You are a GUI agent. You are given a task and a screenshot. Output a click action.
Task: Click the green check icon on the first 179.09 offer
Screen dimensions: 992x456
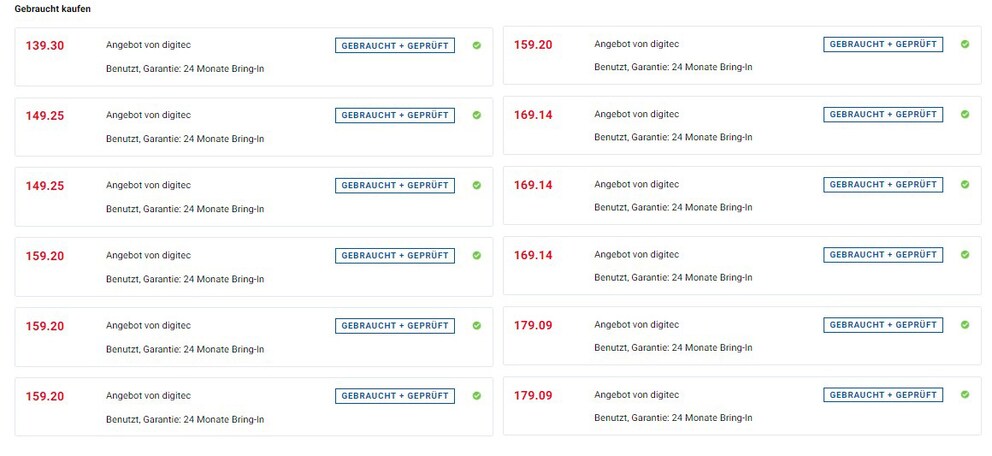(965, 324)
